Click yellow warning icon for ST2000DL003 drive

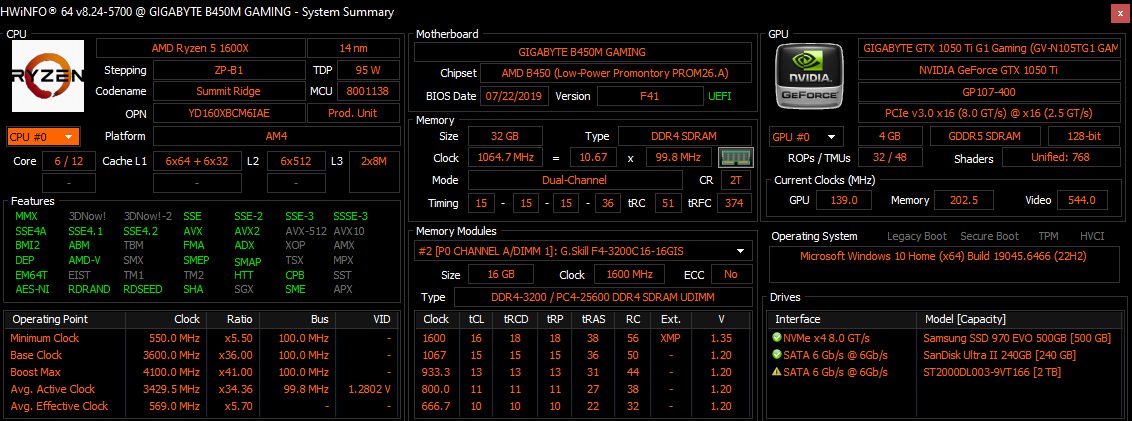pyautogui.click(x=776, y=372)
